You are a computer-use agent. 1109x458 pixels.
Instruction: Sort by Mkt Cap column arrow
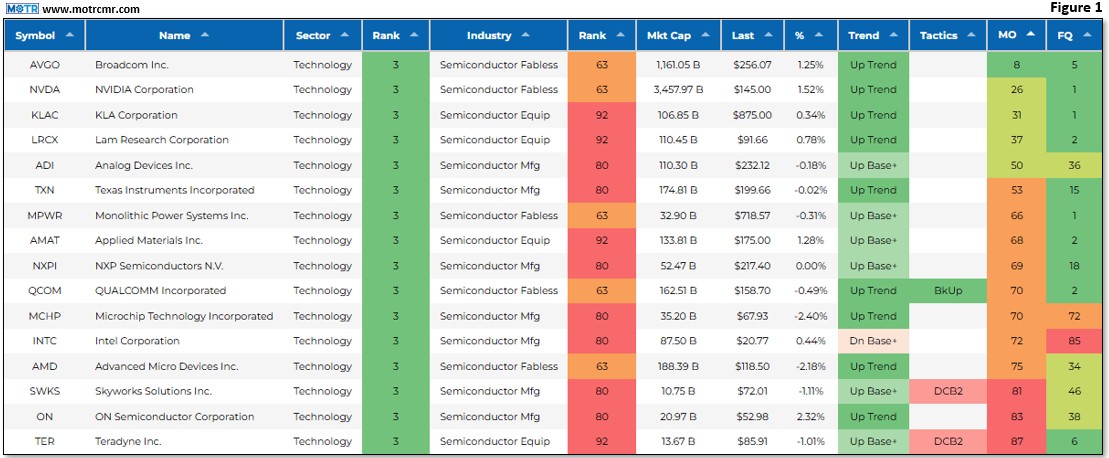704,35
